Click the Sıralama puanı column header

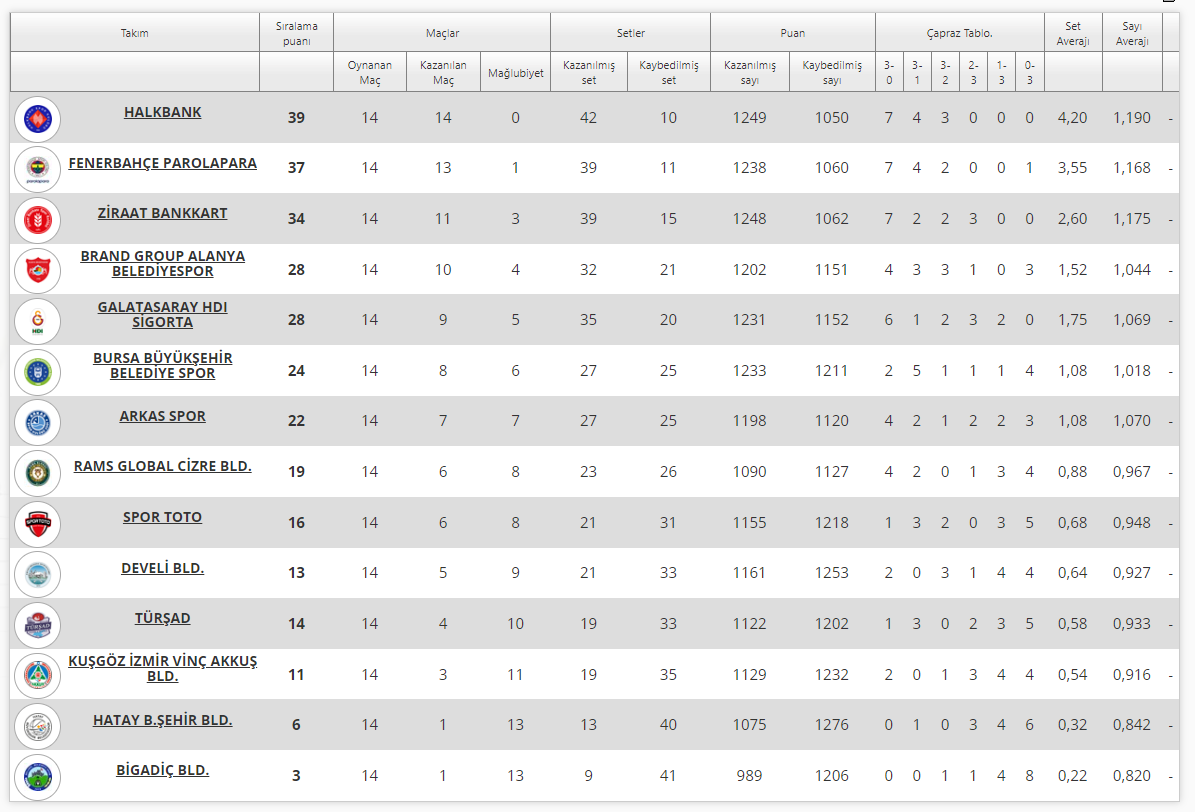point(295,34)
